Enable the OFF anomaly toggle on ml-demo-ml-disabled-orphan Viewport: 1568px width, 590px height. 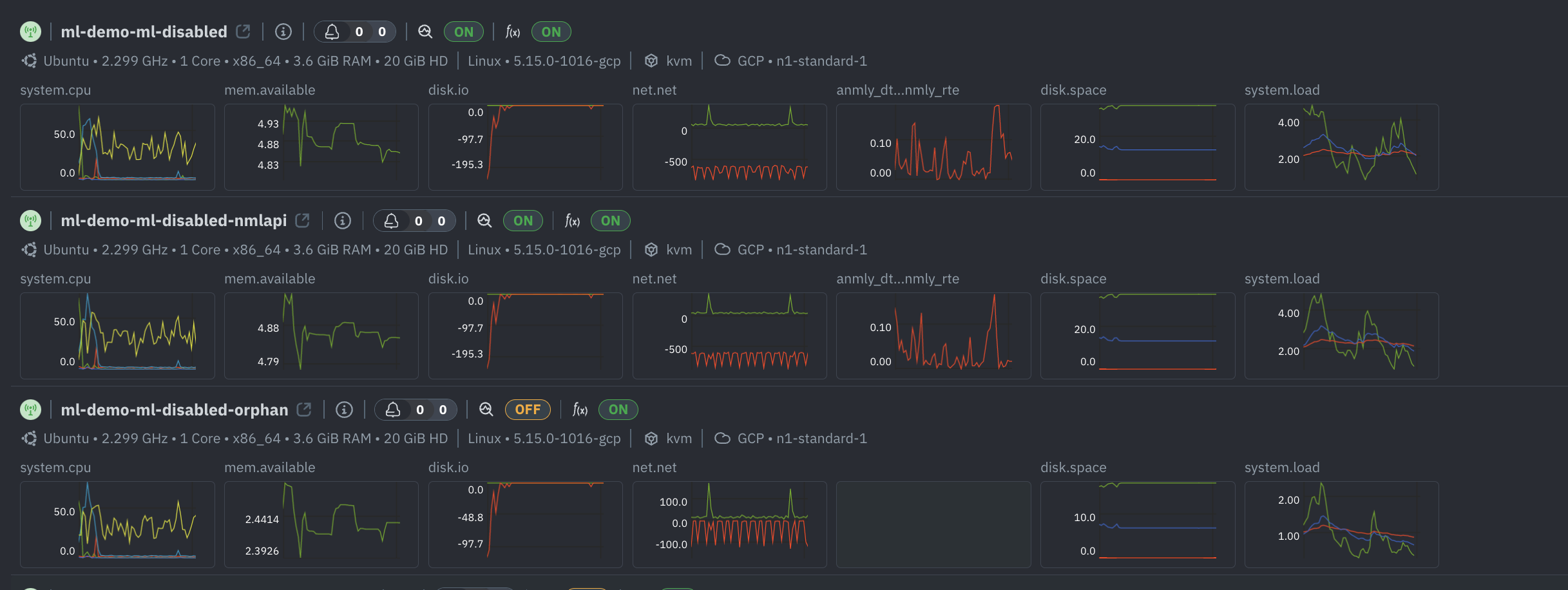528,409
